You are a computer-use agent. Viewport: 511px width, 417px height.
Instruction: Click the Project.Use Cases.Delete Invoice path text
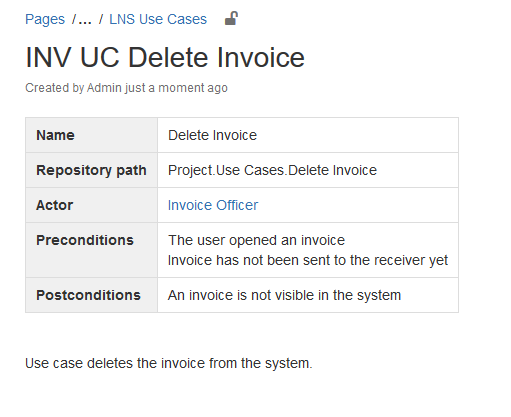[272, 170]
